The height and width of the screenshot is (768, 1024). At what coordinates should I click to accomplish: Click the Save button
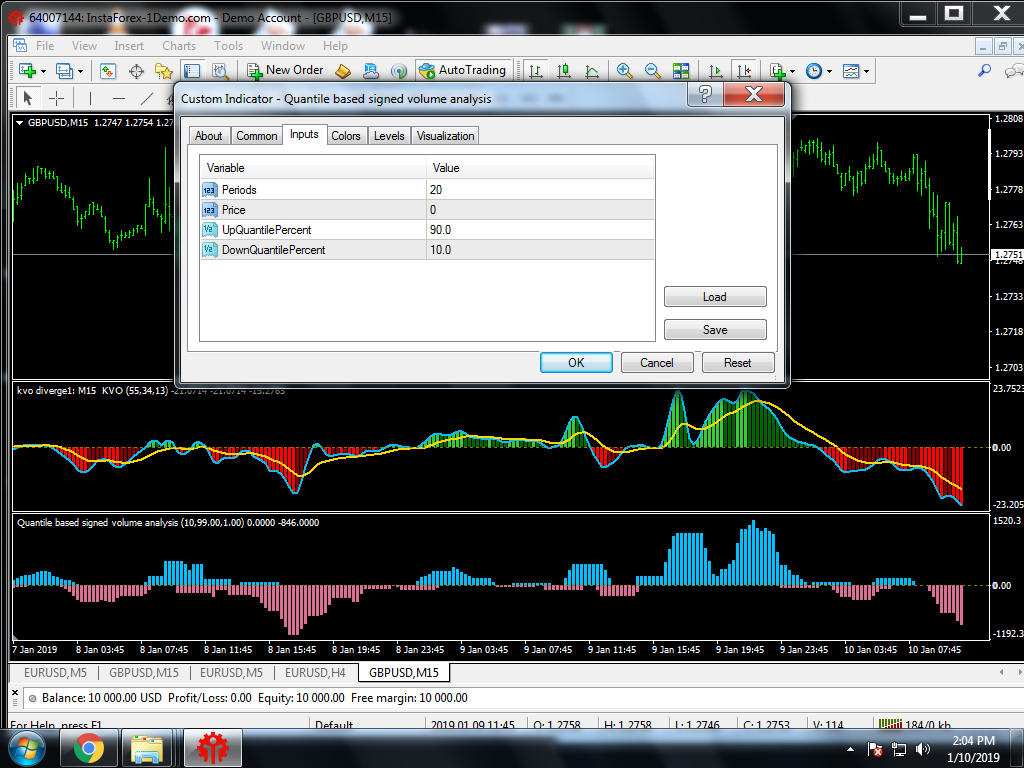coord(715,329)
